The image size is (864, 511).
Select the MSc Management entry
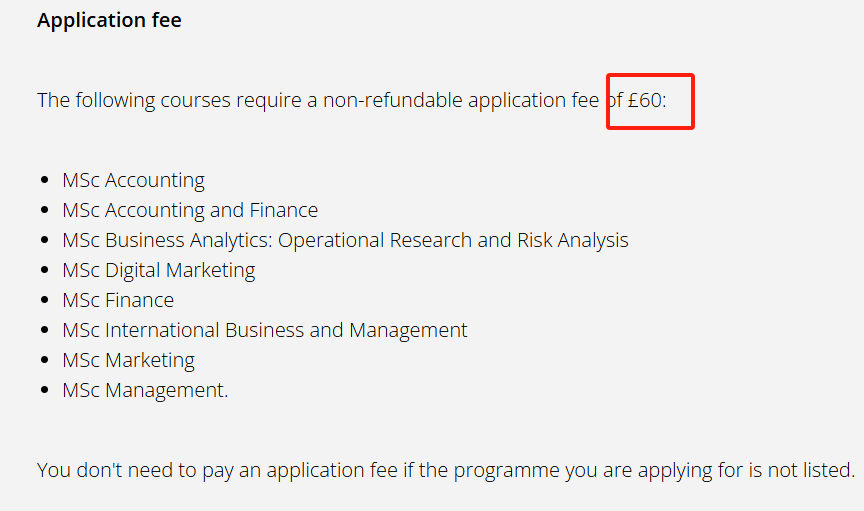click(145, 390)
